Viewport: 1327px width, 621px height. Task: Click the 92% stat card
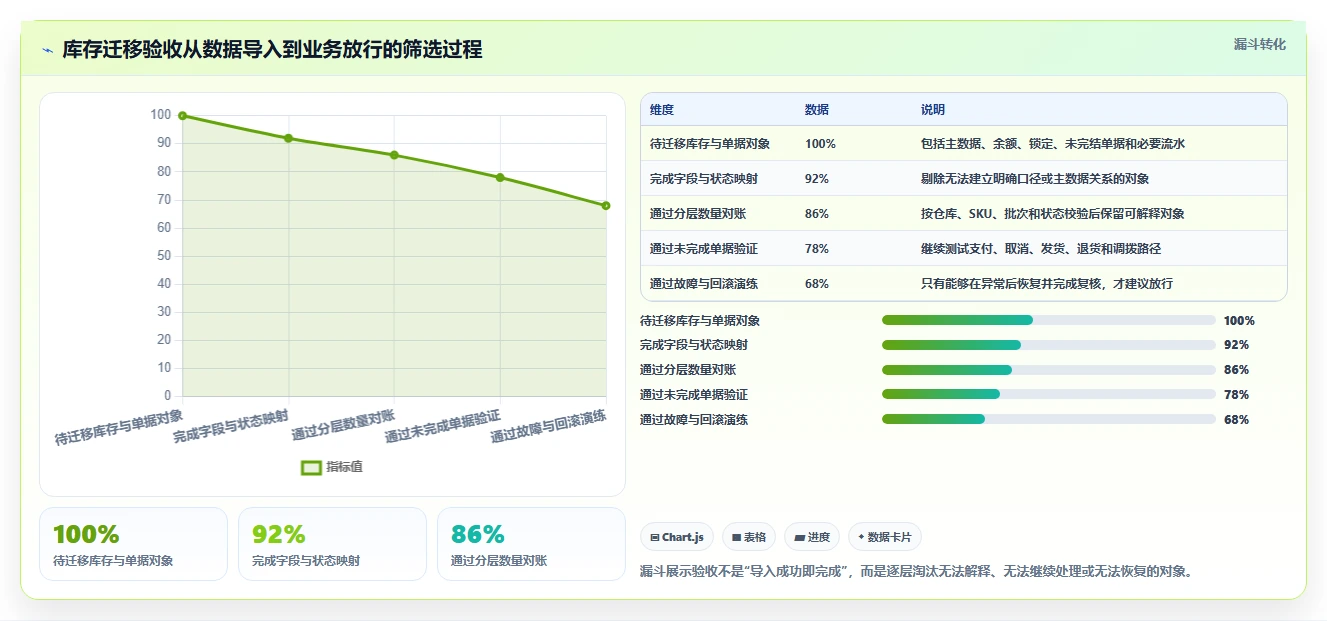(x=332, y=544)
